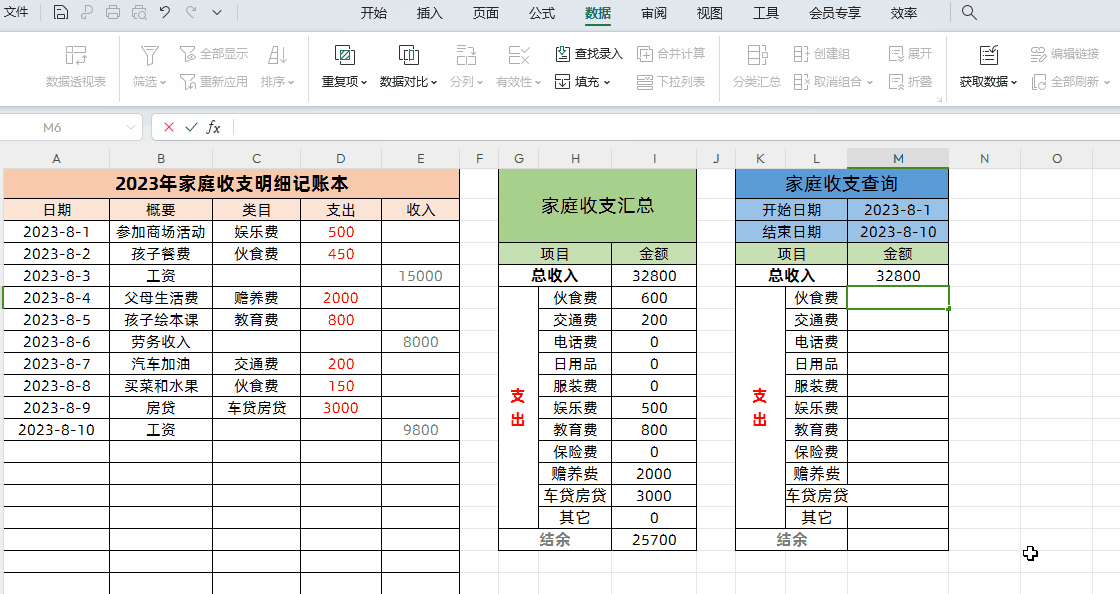Expand the quick access toolbar chevron
The width and height of the screenshot is (1120, 594).
coord(217,12)
